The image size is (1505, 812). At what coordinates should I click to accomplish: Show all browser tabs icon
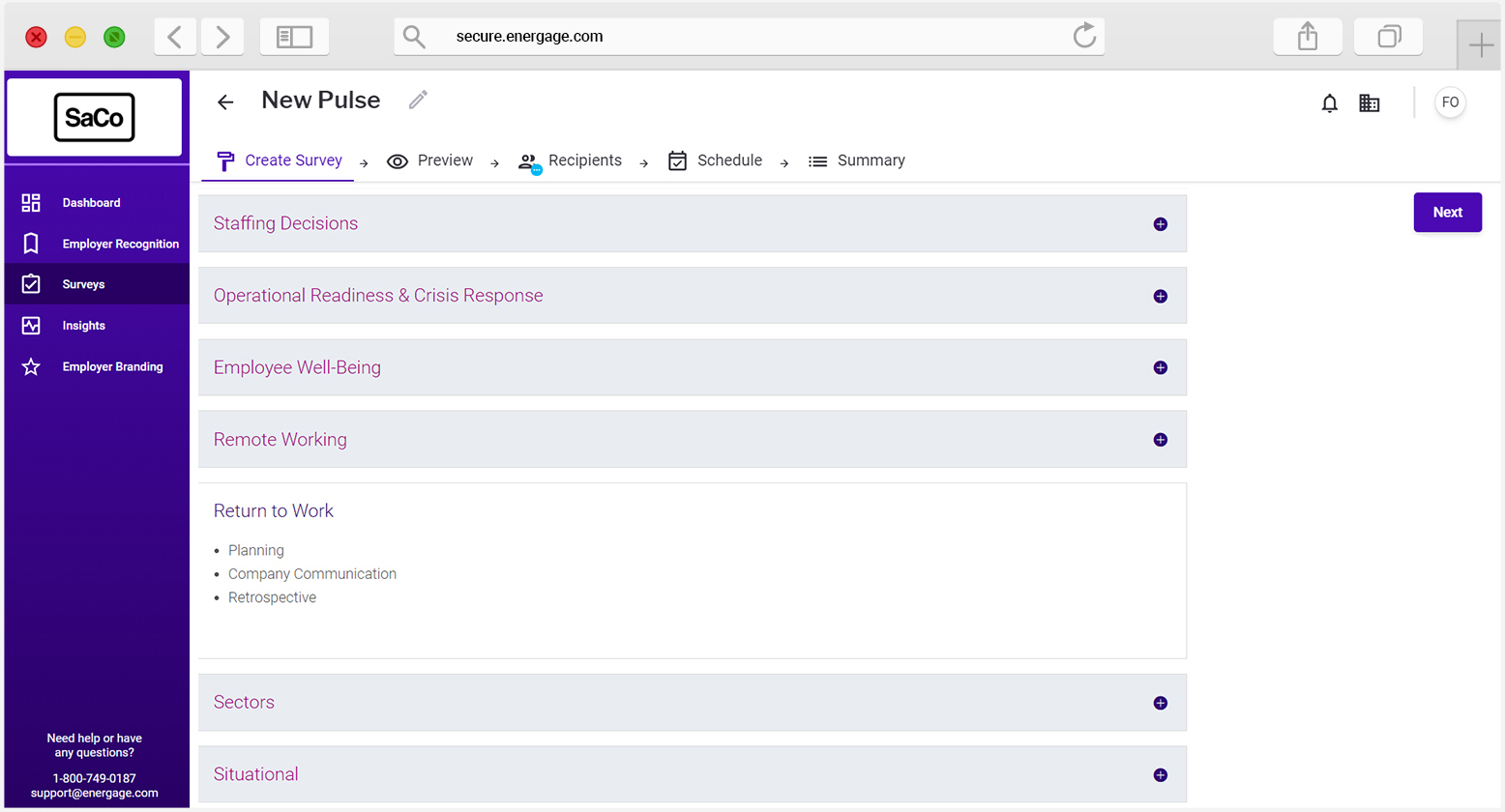point(1389,37)
